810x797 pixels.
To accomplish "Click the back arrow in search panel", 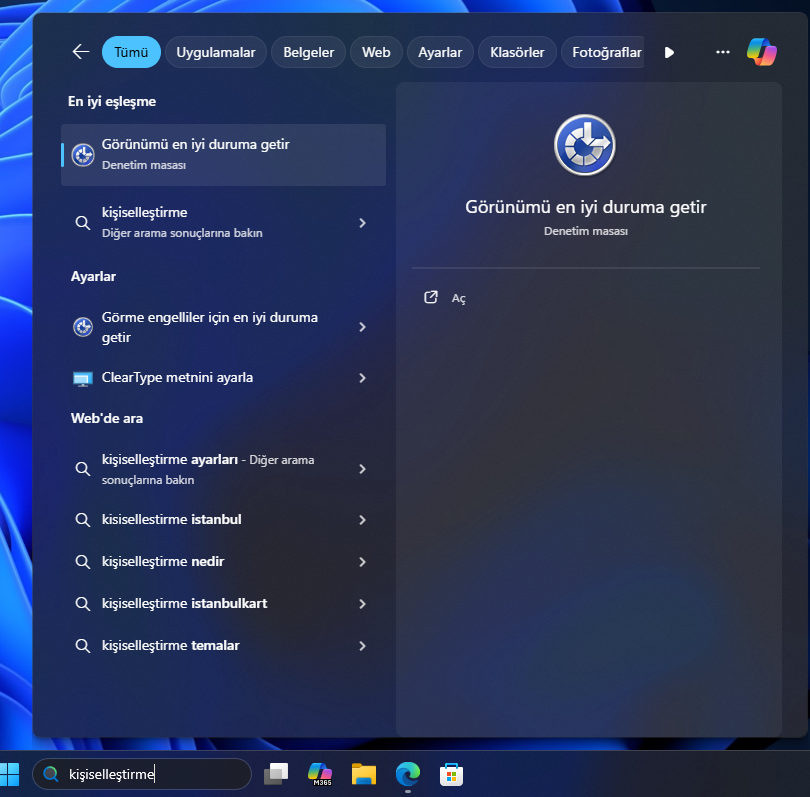I will pos(81,52).
